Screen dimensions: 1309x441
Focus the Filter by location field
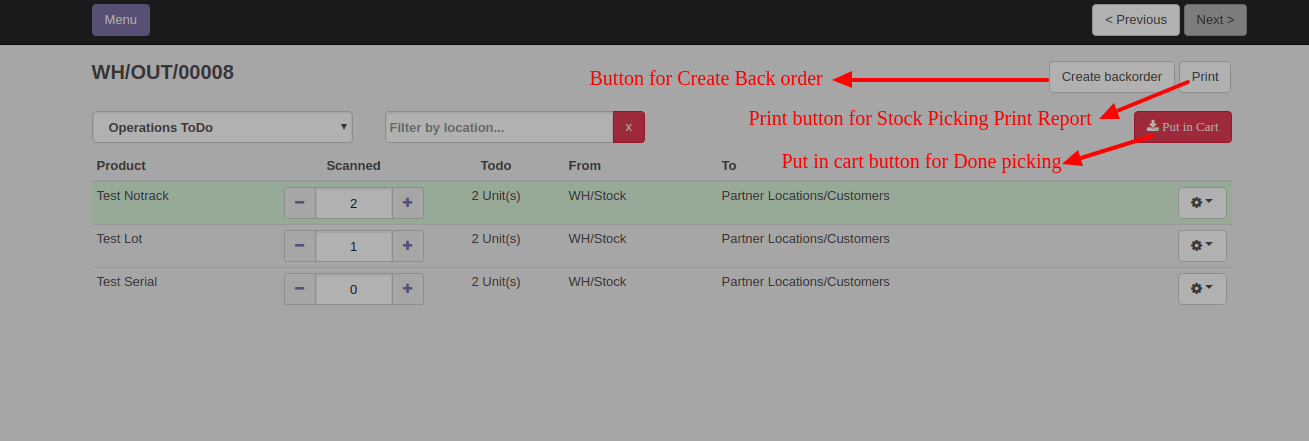[x=499, y=127]
